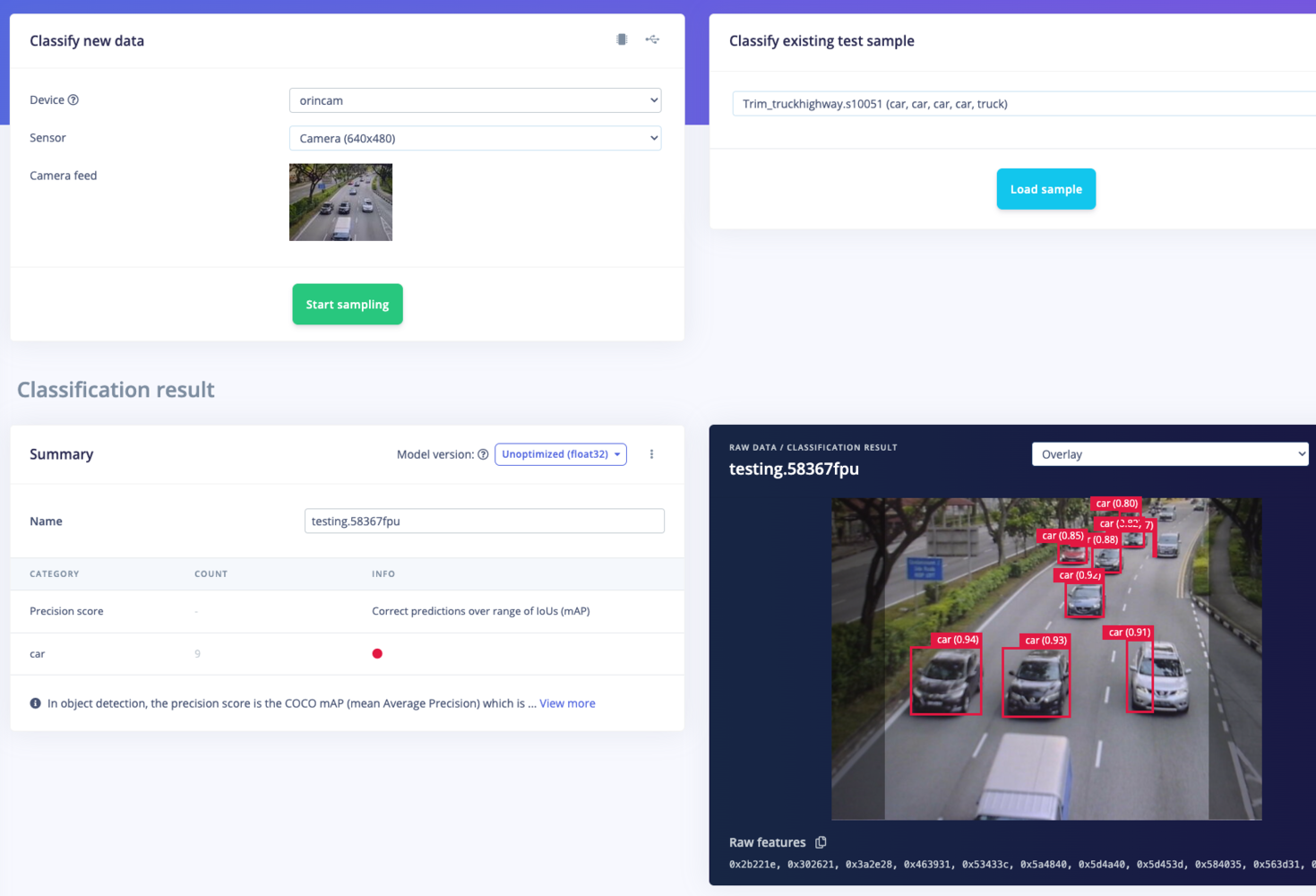Open the Summary three-dot options menu
Screen dimensions: 1316x896
(651, 454)
